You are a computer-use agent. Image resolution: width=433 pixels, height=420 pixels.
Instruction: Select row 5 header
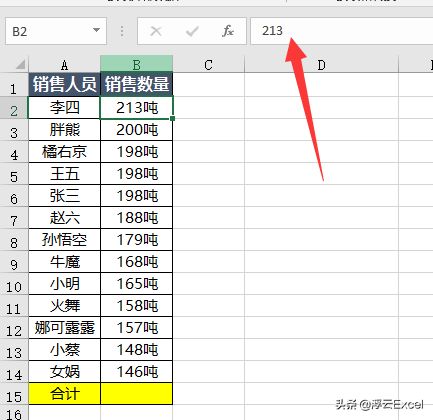14,174
